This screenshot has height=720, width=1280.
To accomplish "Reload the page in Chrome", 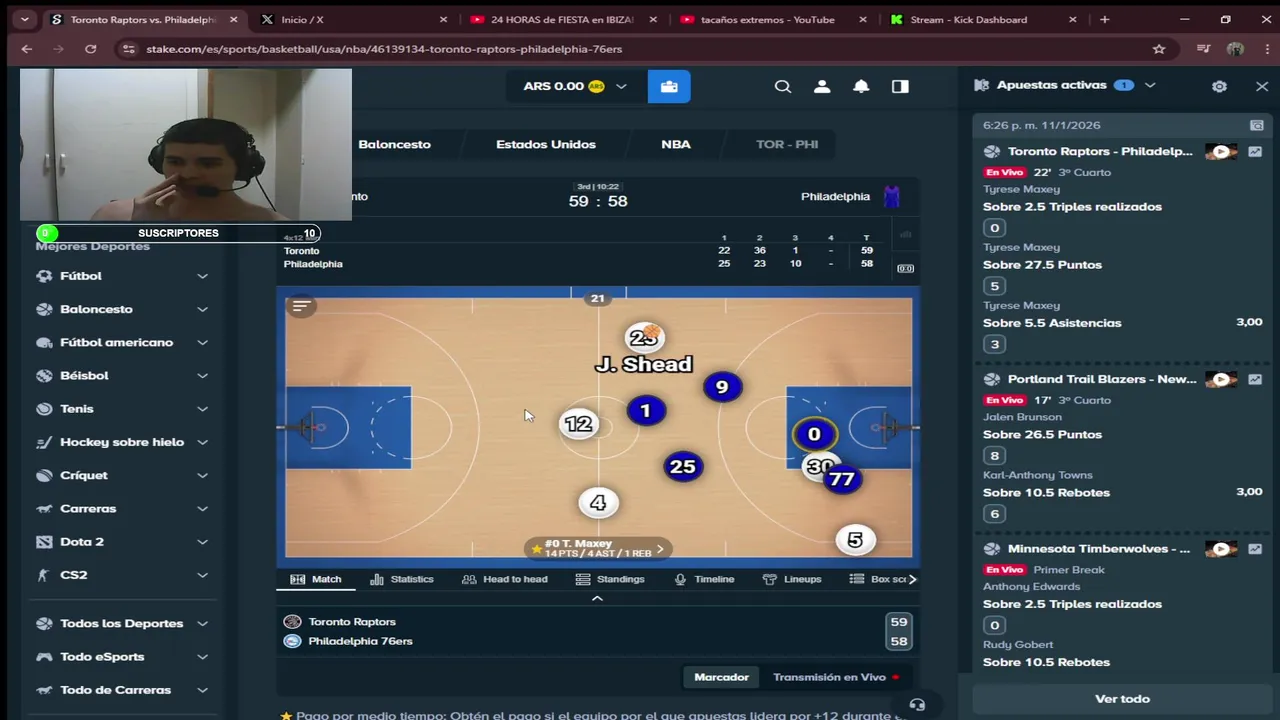I will coord(90,49).
